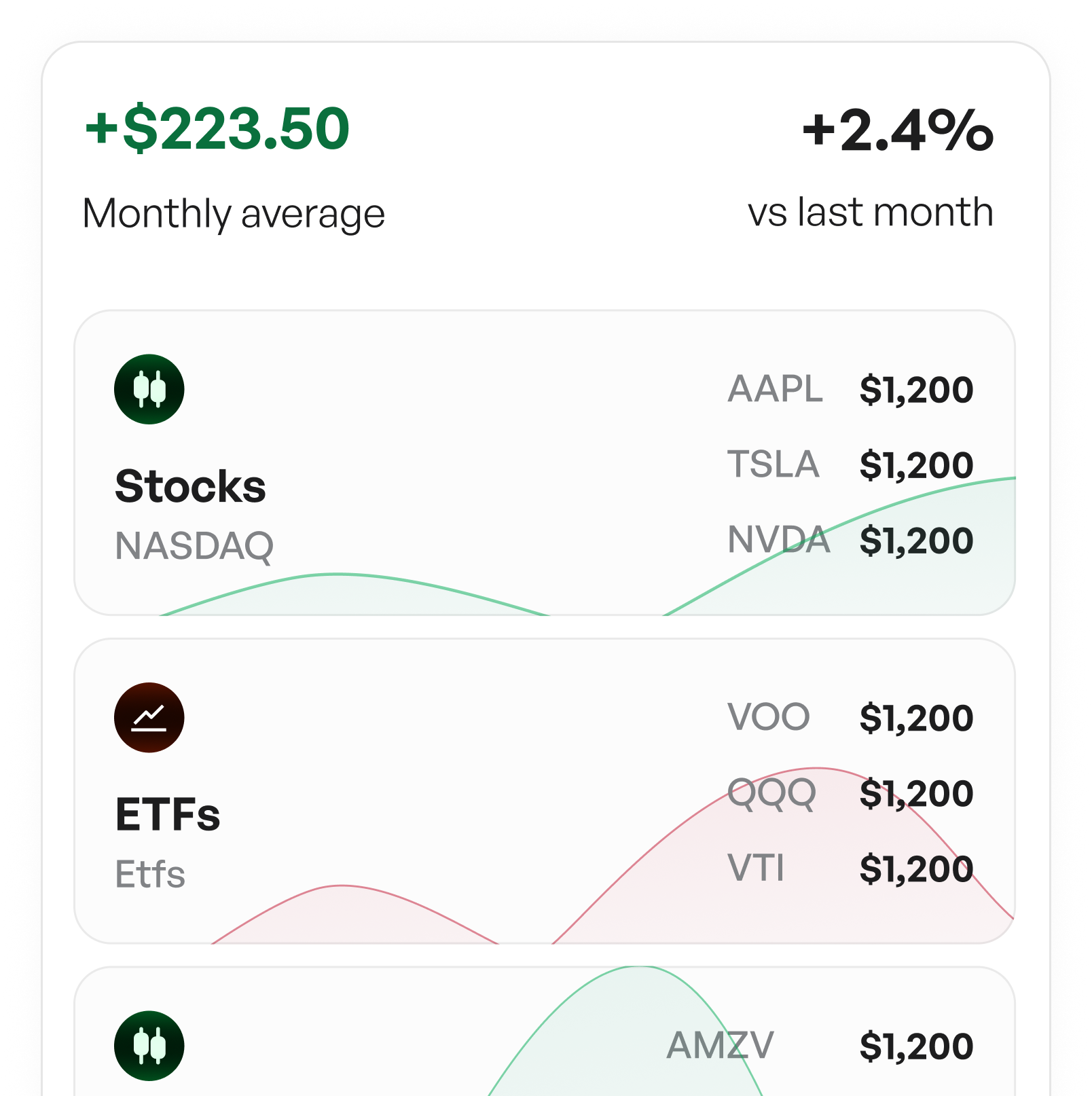Select the AAPL ticker row
The image size is (1092, 1096).
(x=850, y=389)
